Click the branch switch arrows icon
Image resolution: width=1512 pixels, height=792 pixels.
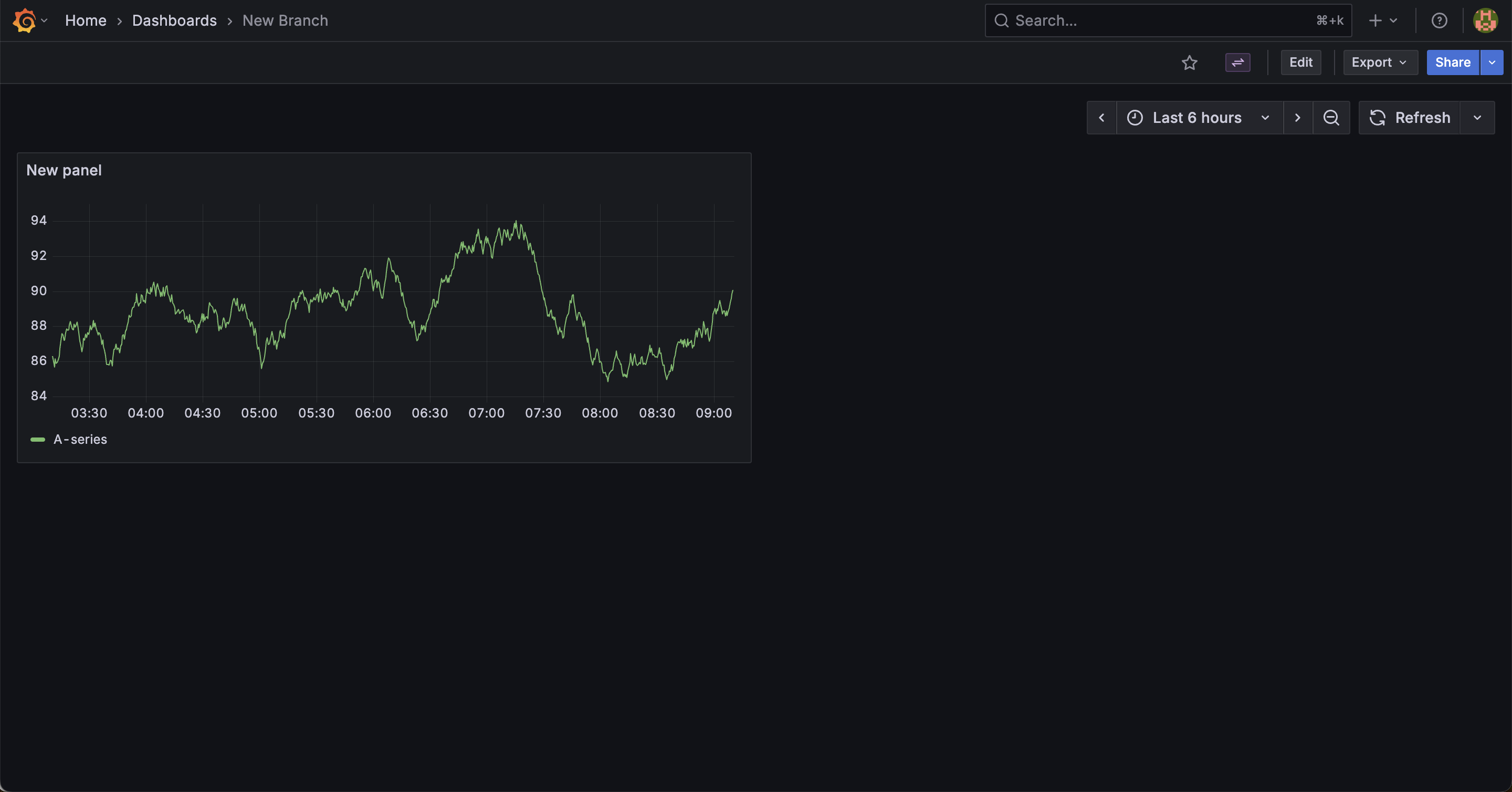[1238, 62]
